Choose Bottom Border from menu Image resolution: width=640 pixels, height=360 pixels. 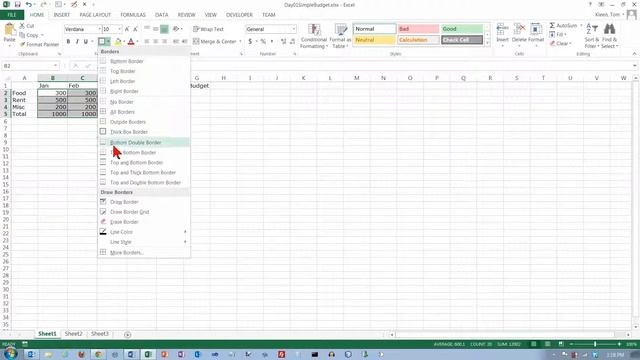click(144, 61)
